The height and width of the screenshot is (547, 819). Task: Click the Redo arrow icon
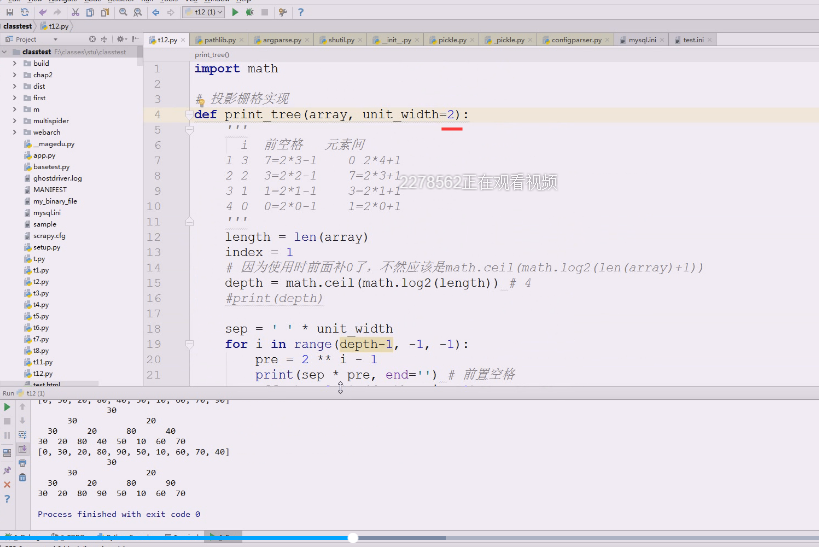pyautogui.click(x=57, y=12)
